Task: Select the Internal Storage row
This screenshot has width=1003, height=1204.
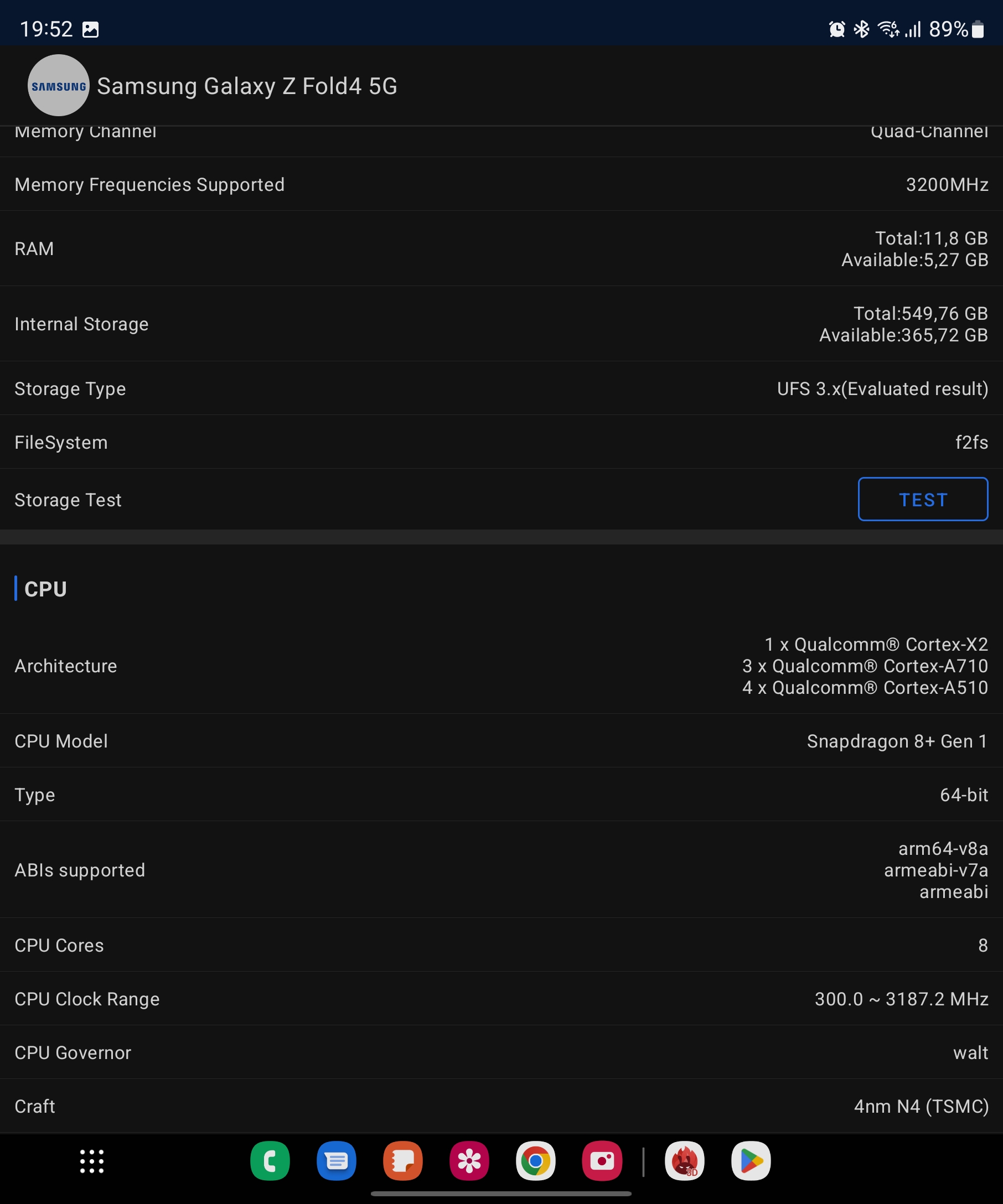Action: pos(501,324)
